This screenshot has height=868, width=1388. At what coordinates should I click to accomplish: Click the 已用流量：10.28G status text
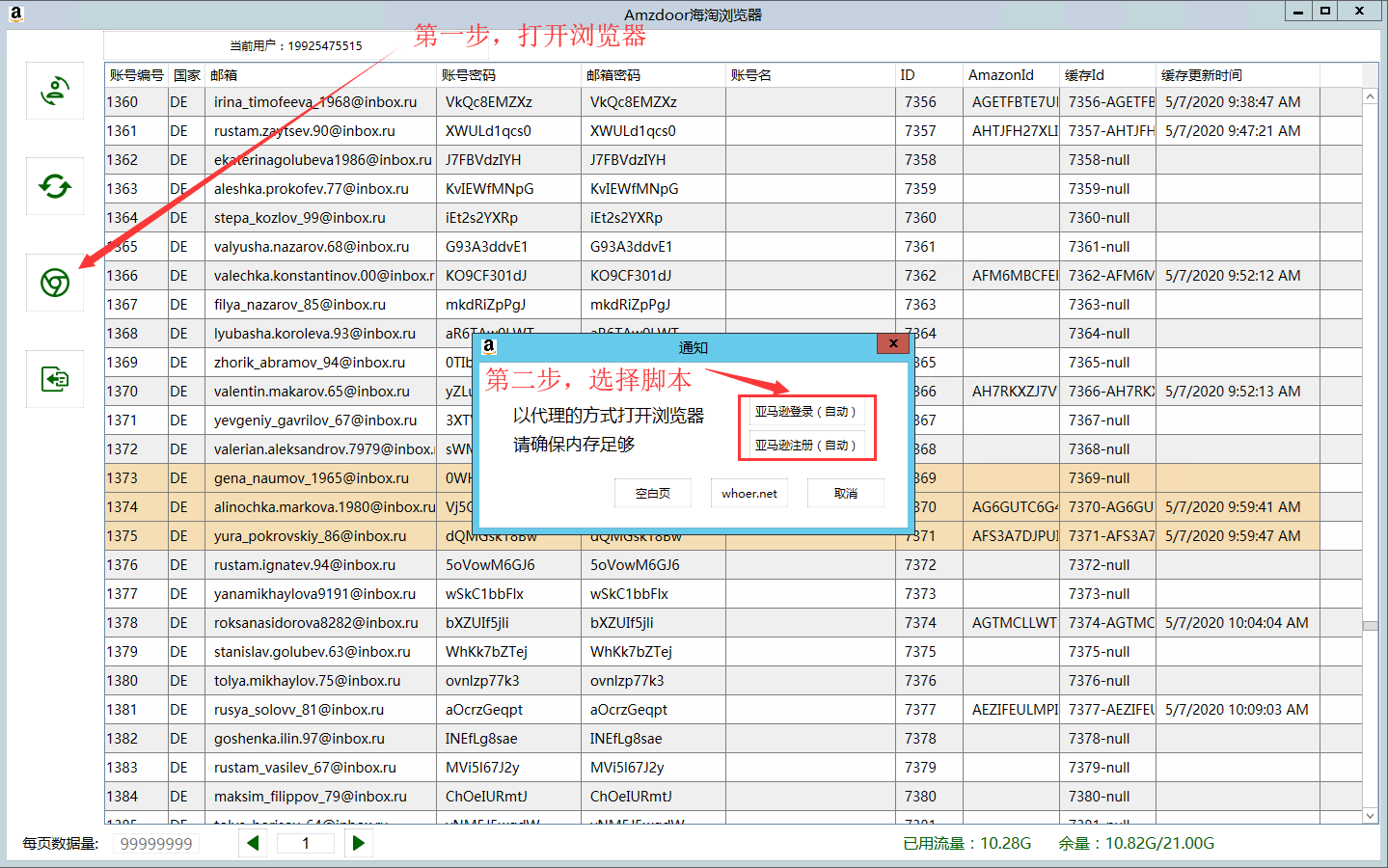coord(967,843)
